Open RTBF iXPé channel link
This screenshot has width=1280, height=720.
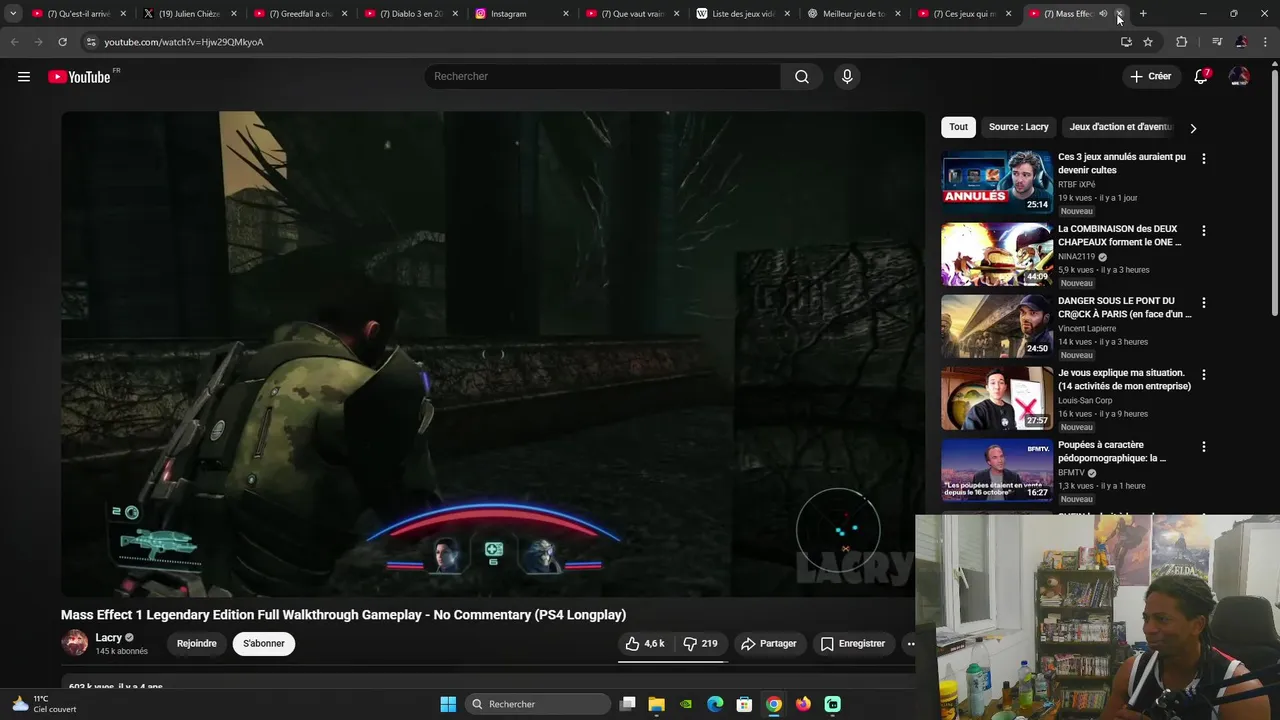(x=1077, y=184)
